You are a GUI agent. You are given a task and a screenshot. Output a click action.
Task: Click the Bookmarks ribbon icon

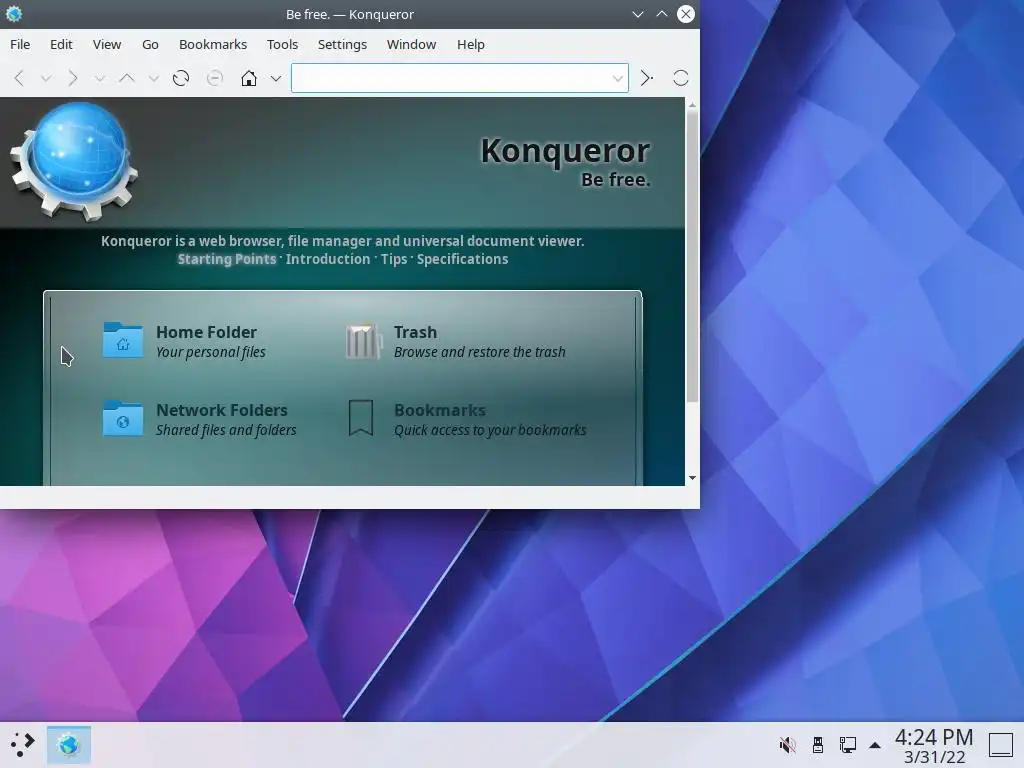[x=360, y=418]
